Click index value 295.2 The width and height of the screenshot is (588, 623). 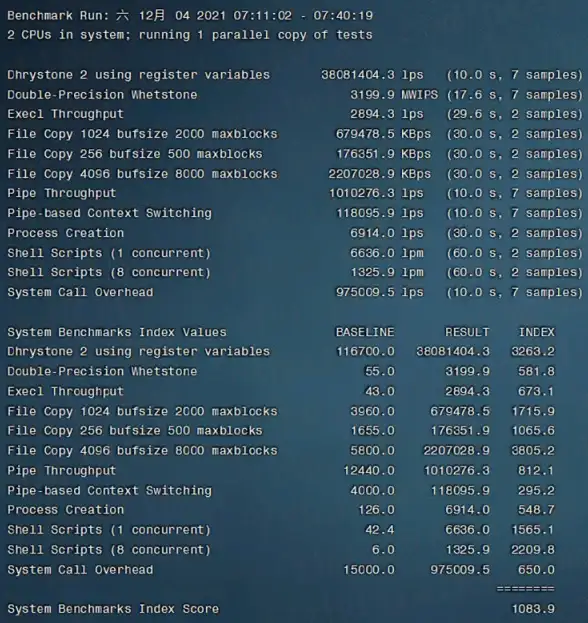click(536, 491)
